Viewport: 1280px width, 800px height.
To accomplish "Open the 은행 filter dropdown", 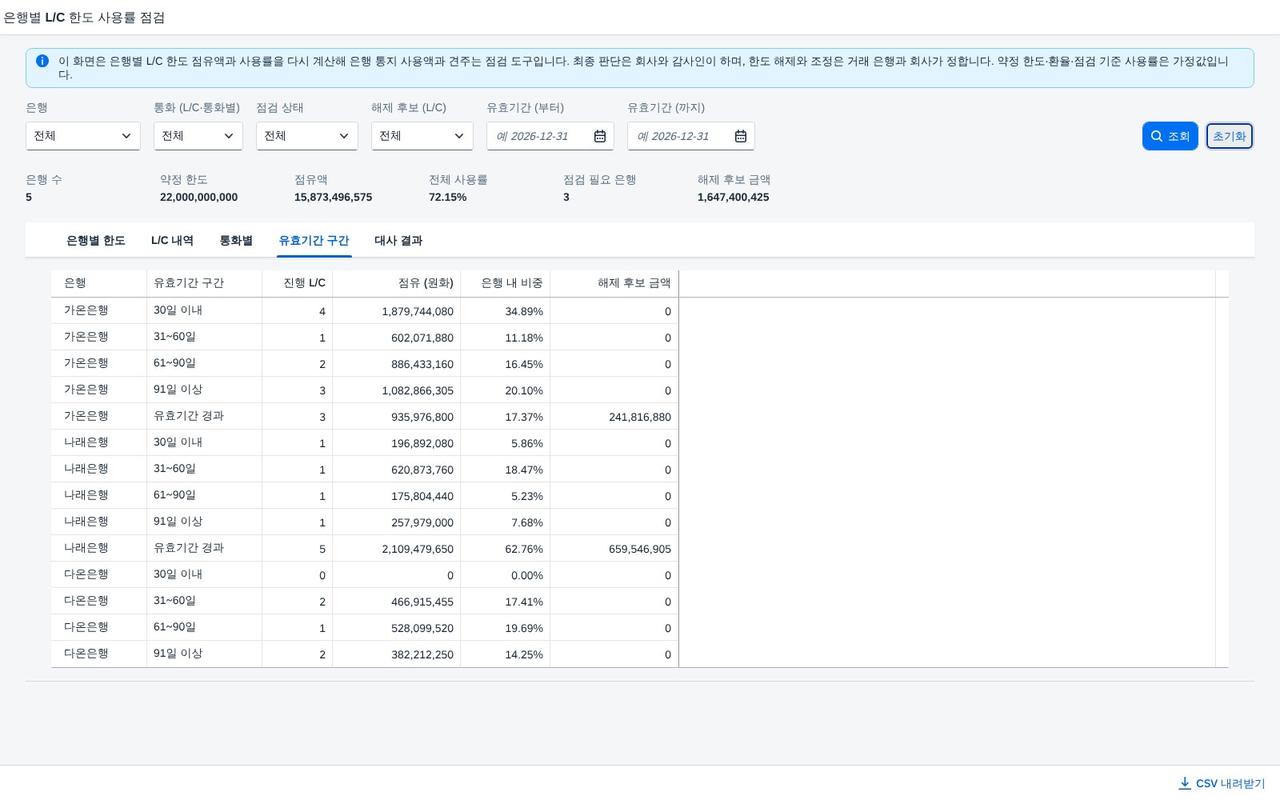I will [83, 136].
